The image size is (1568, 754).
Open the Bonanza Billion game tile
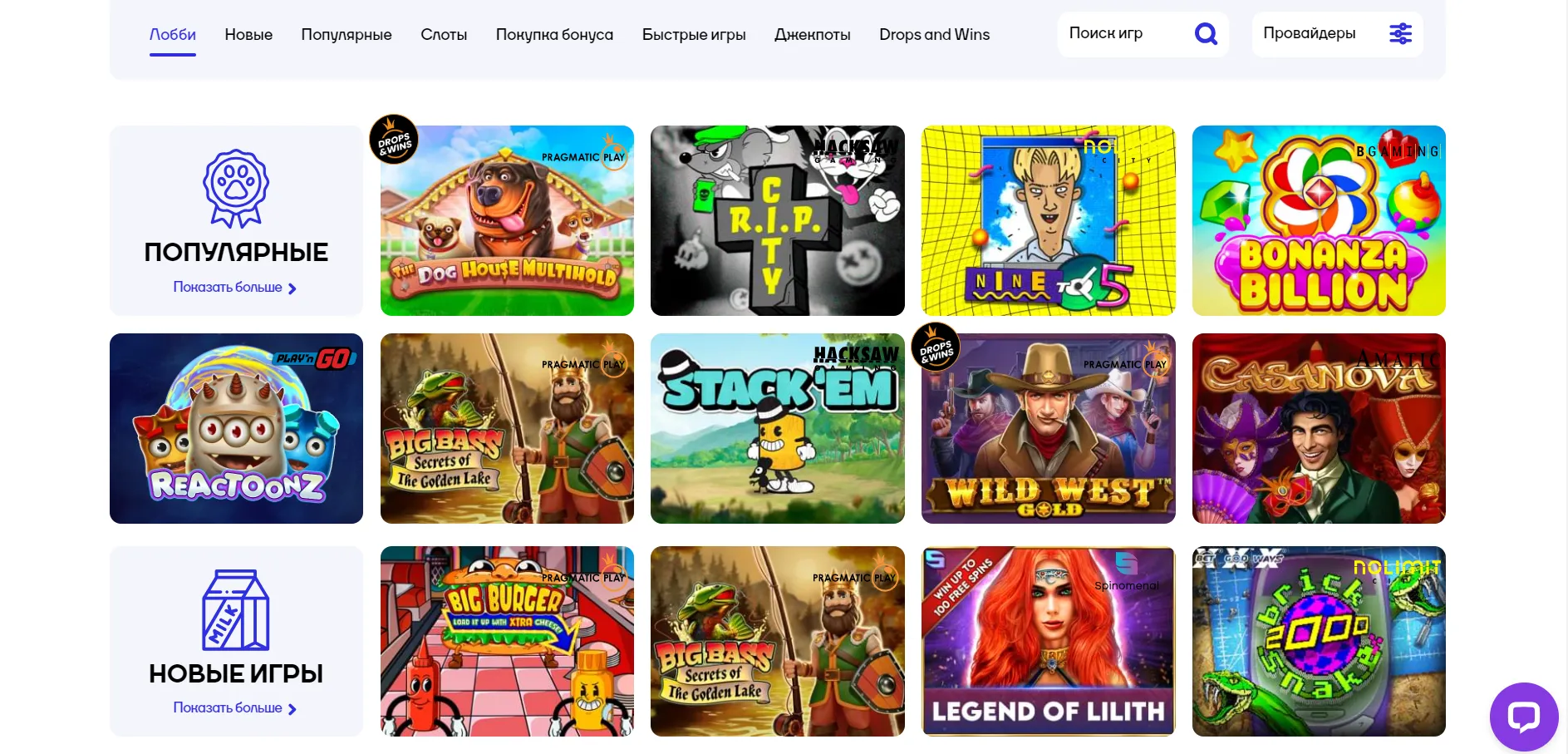[x=1319, y=220]
